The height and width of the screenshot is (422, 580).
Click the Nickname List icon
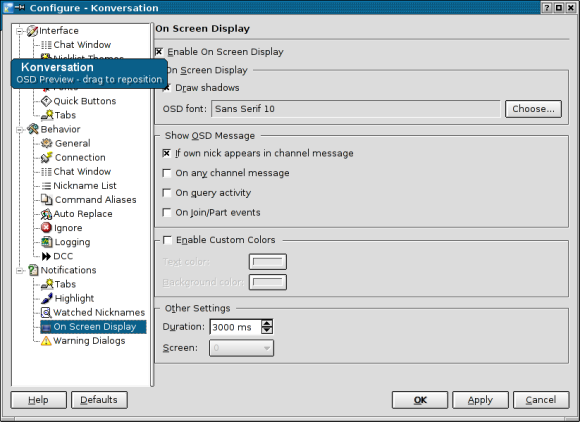coord(46,186)
